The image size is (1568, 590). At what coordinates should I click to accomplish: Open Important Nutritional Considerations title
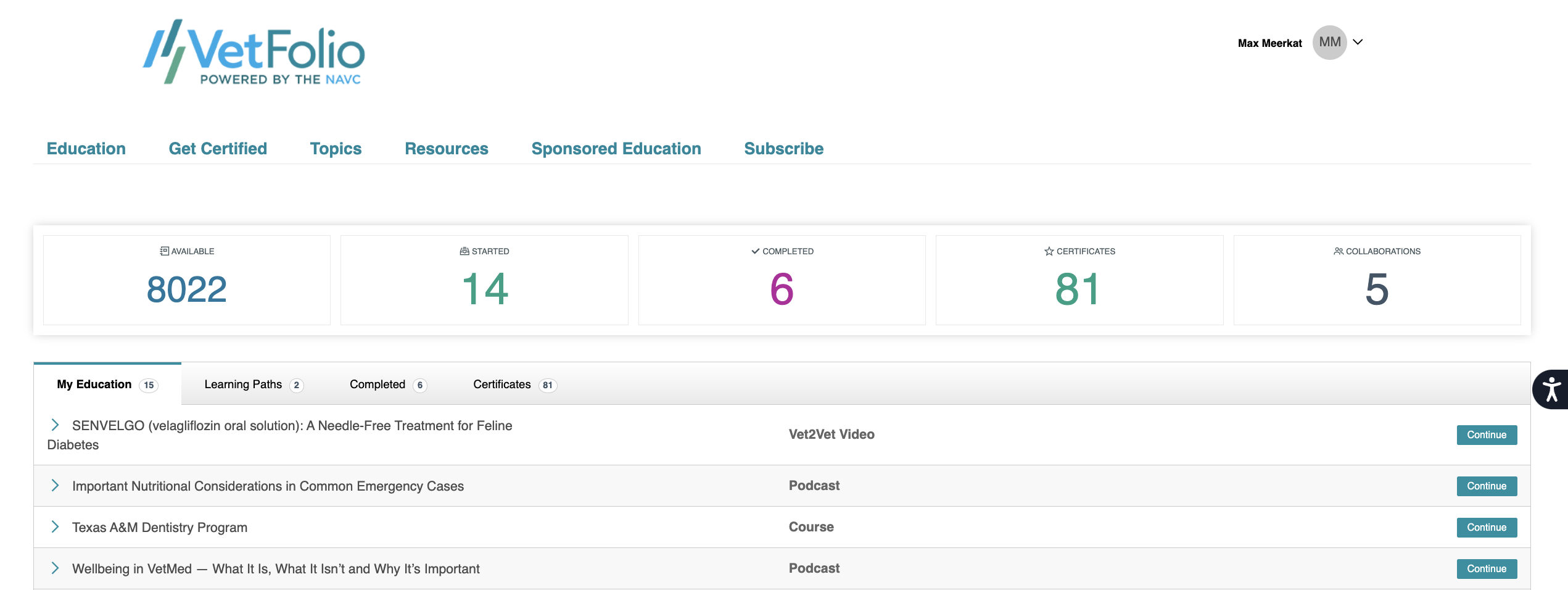point(268,486)
